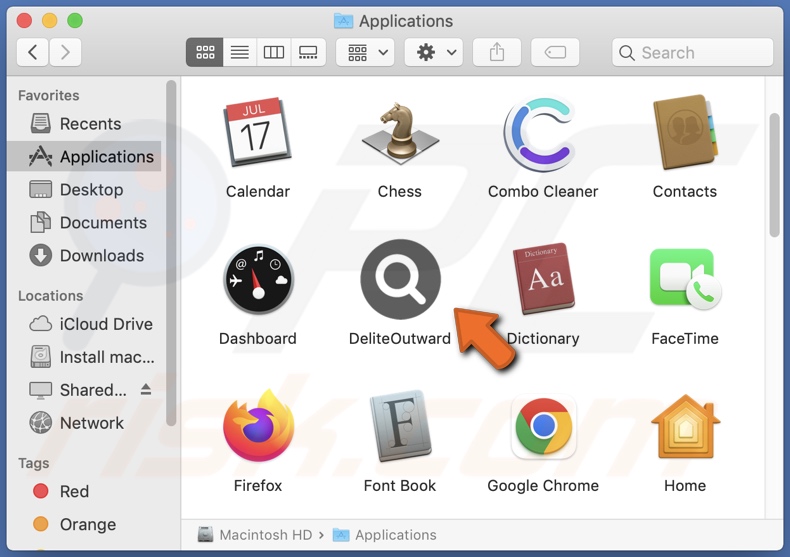Select the Combo Cleaner app icon

(542, 133)
